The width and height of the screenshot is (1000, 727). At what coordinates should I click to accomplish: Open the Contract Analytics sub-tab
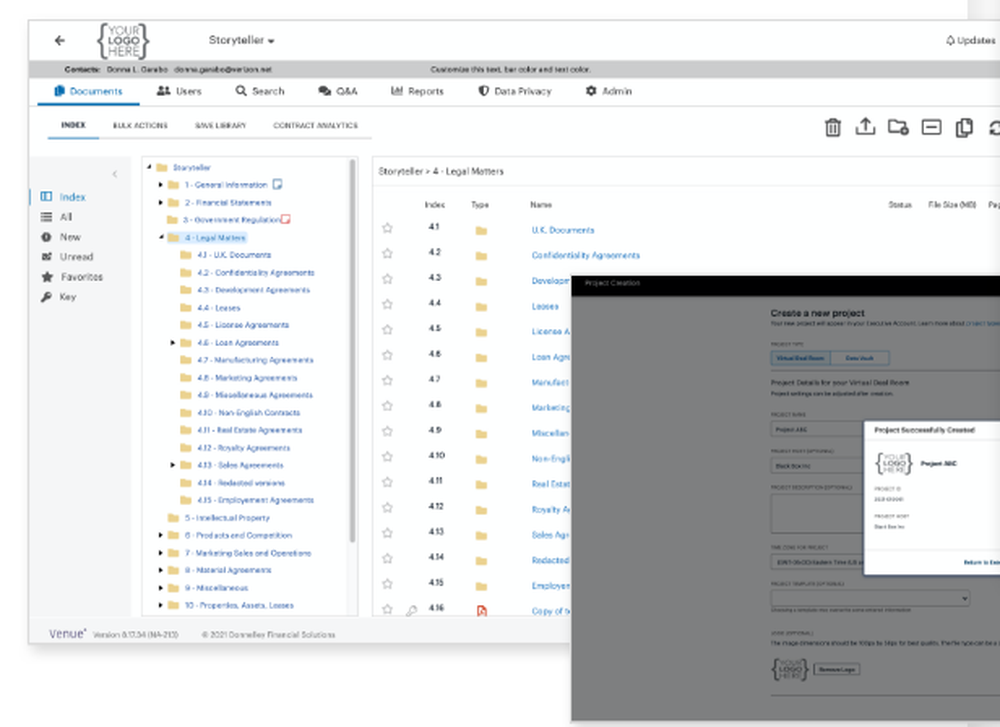point(315,126)
